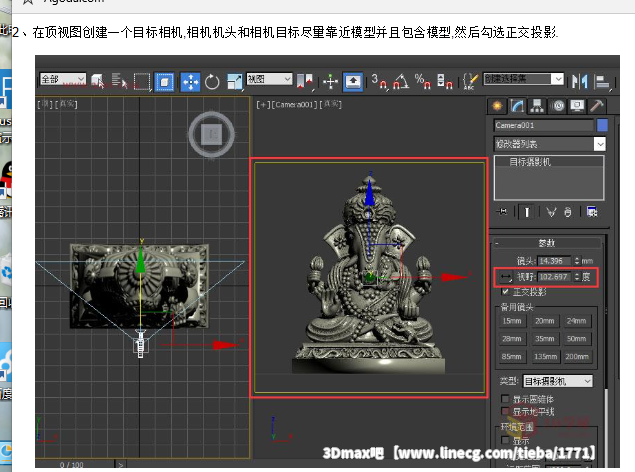This screenshot has height=472, width=635.
Task: Toggle the Angle Snap icon
Action: (x=401, y=81)
